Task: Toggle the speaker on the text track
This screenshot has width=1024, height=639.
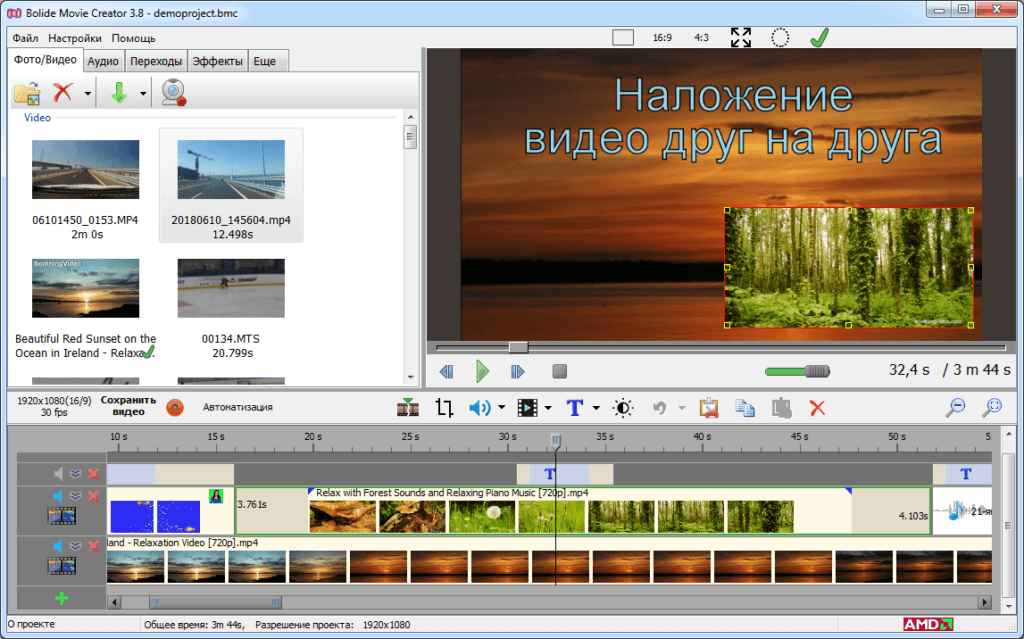Action: point(58,473)
